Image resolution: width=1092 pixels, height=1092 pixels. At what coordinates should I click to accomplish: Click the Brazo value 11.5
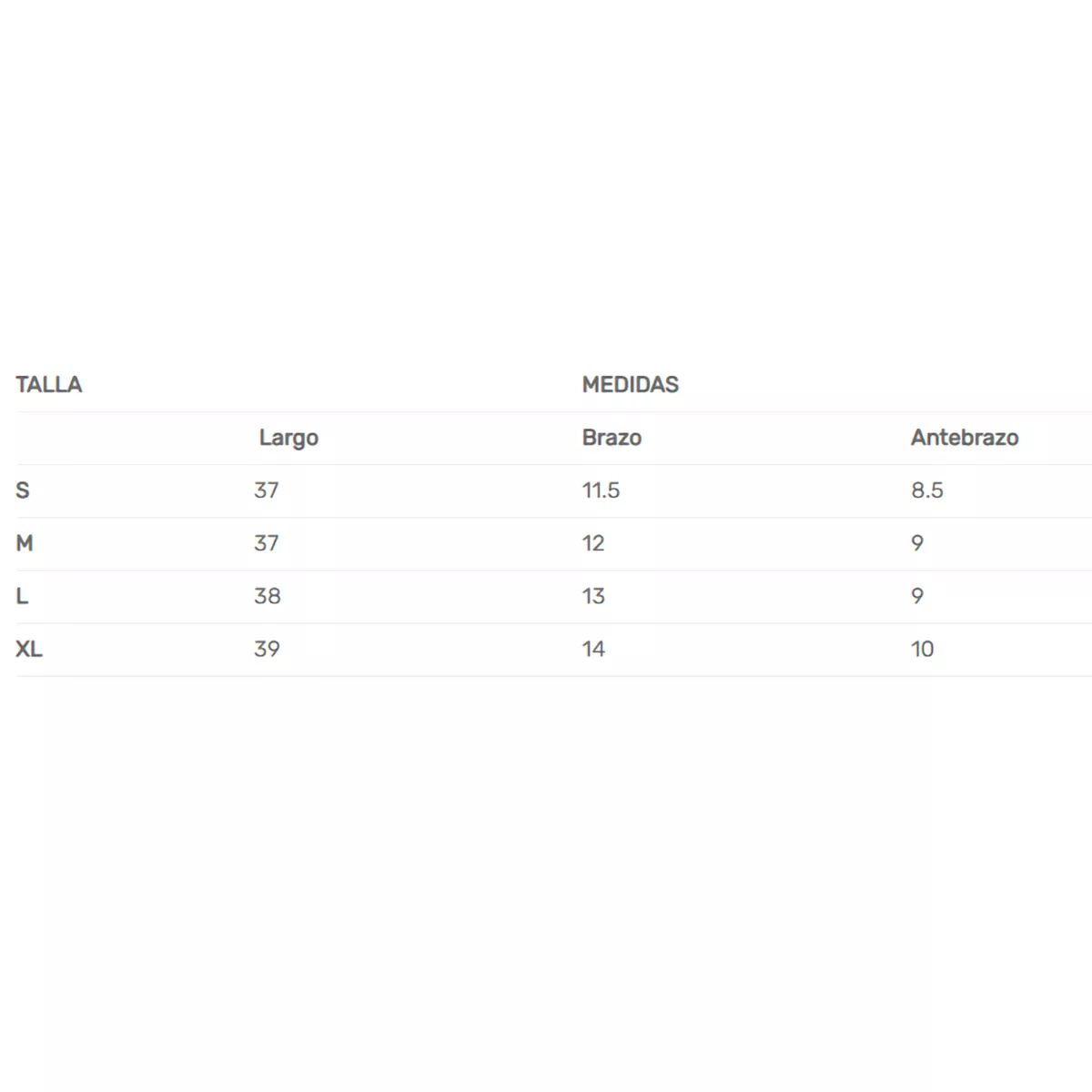[602, 490]
